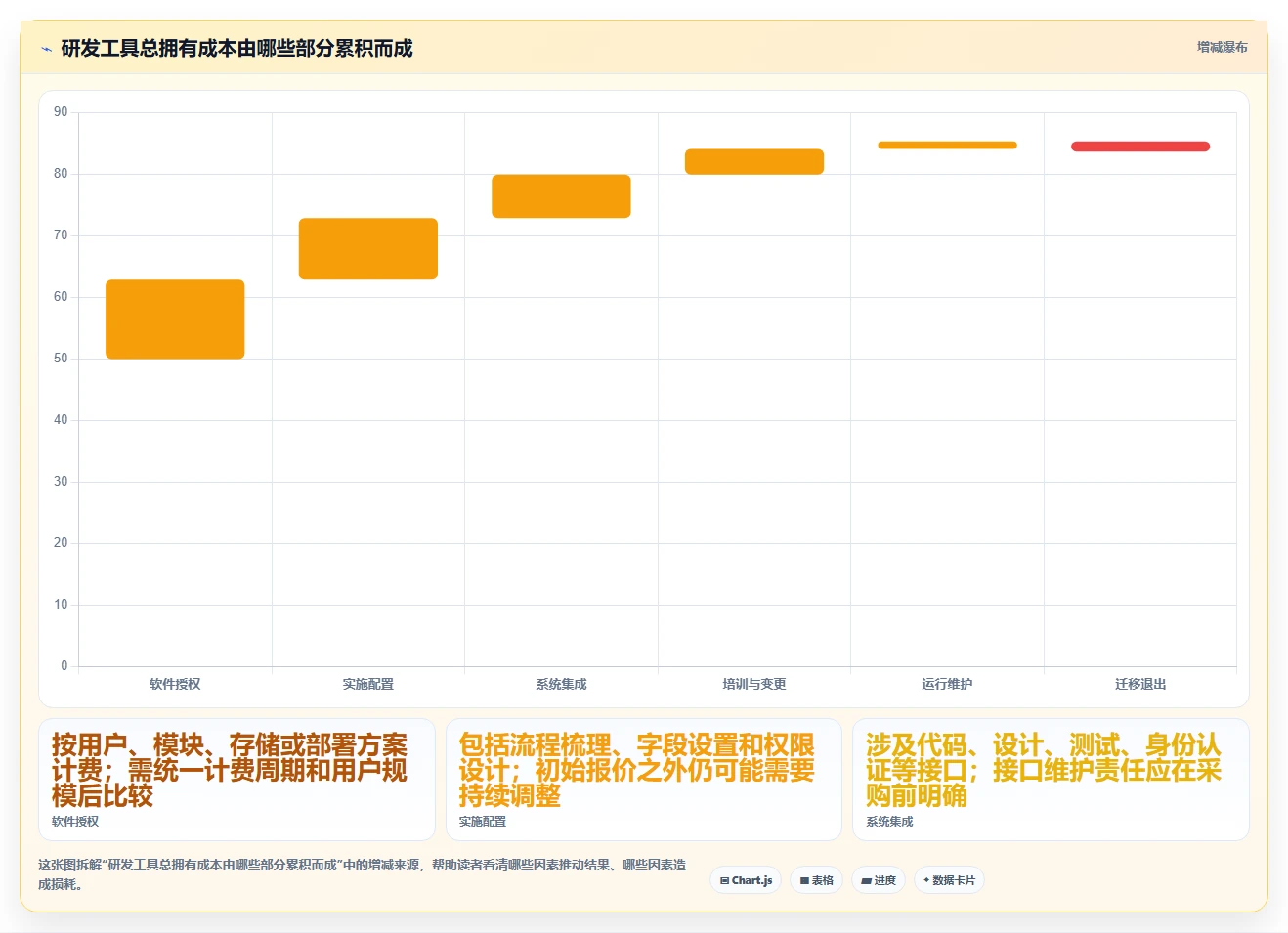Viewport: 1288px width, 933px height.
Task: Click the 实施配置 x-axis label
Action: [x=368, y=684]
